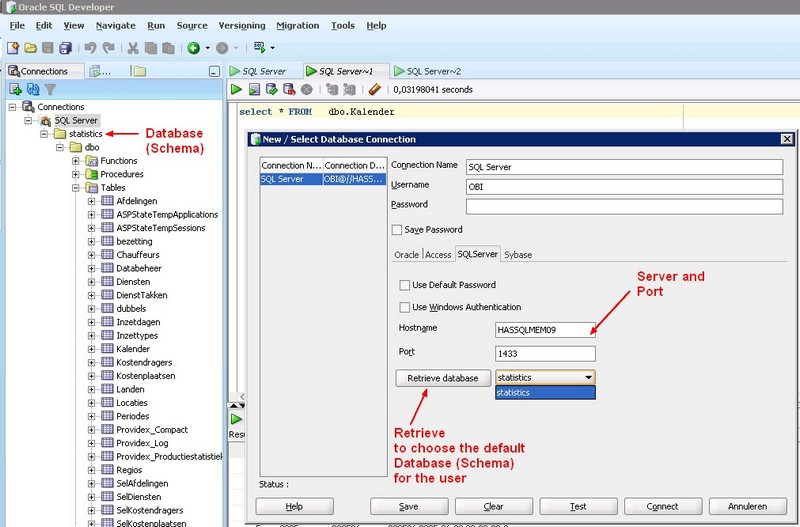This screenshot has height=527, width=800.
Task: Click the Rollback icon in worksheet toolbar
Action: click(x=289, y=89)
